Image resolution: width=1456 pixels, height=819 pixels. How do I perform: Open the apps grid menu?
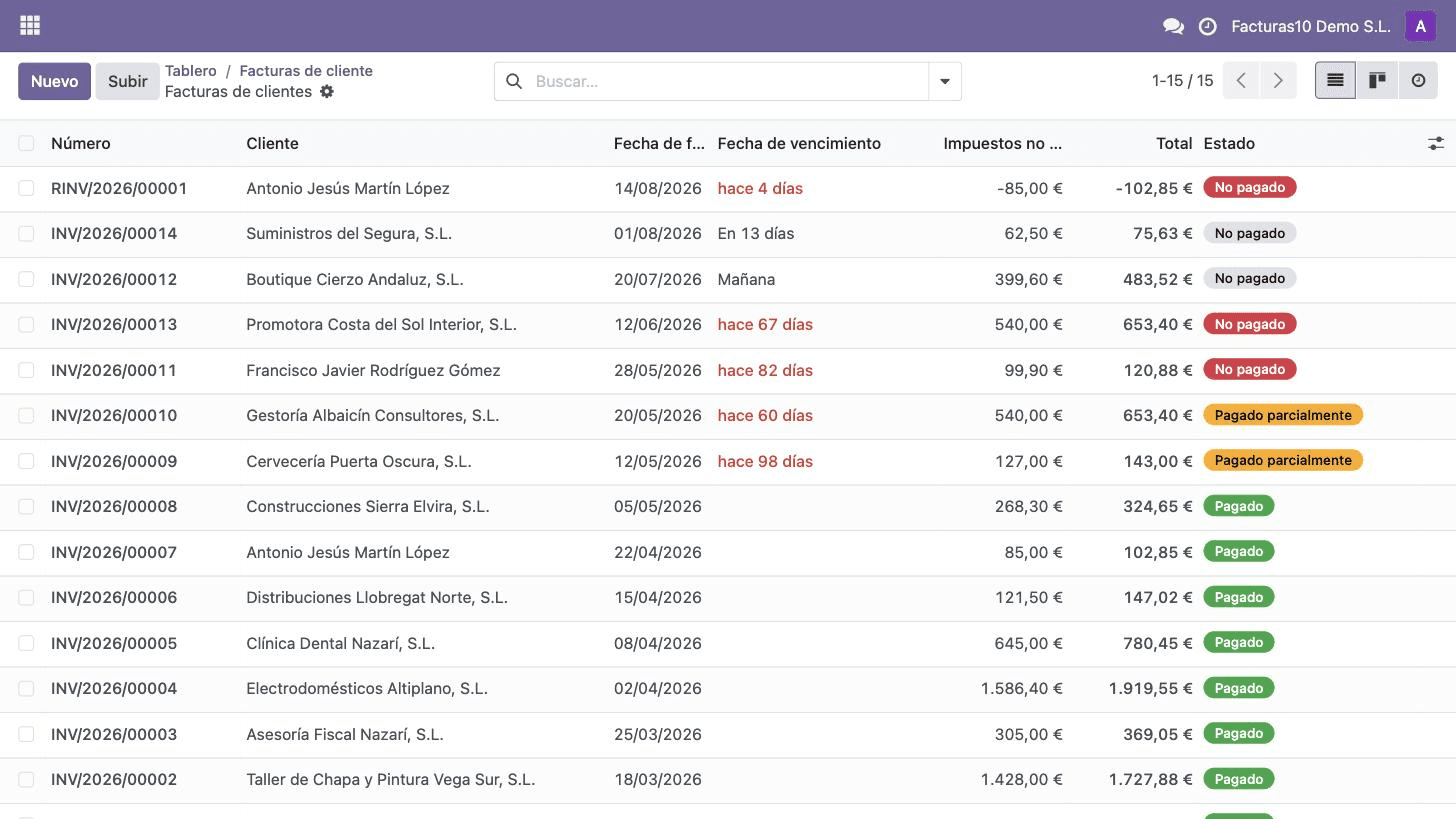[x=30, y=26]
